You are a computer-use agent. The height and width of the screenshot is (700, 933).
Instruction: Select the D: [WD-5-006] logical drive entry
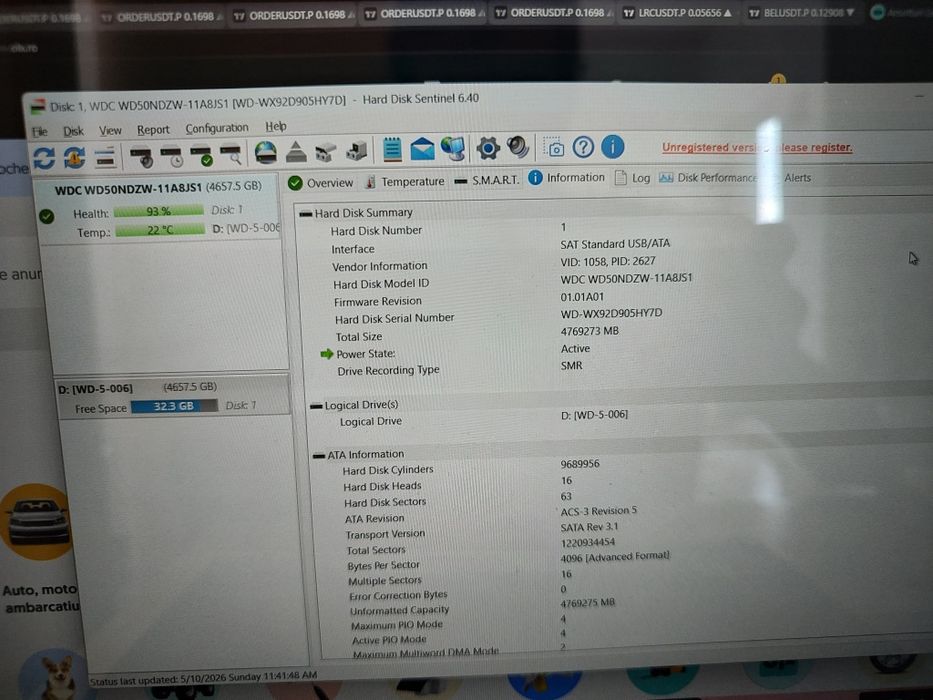173,397
